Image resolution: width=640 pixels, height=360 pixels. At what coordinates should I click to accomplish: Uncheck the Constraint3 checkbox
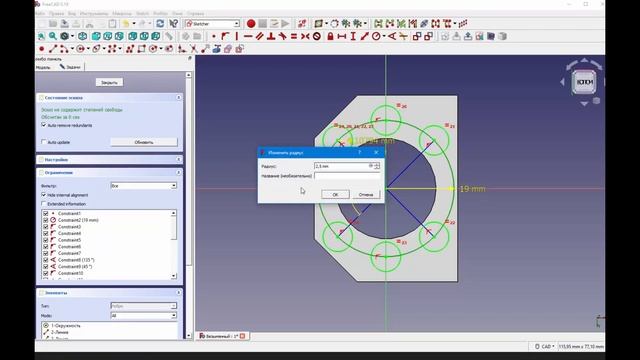click(x=46, y=227)
